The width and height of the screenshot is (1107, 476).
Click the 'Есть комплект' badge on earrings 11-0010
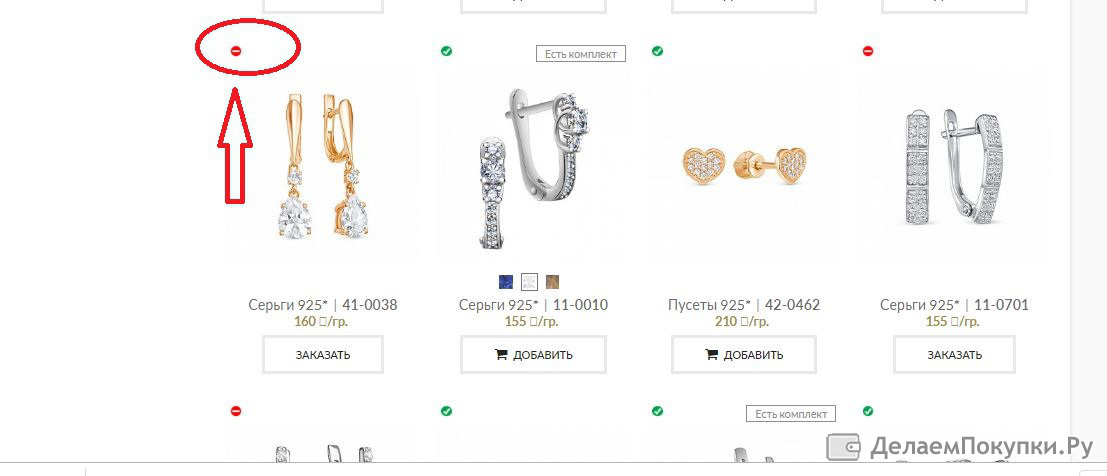(x=581, y=54)
